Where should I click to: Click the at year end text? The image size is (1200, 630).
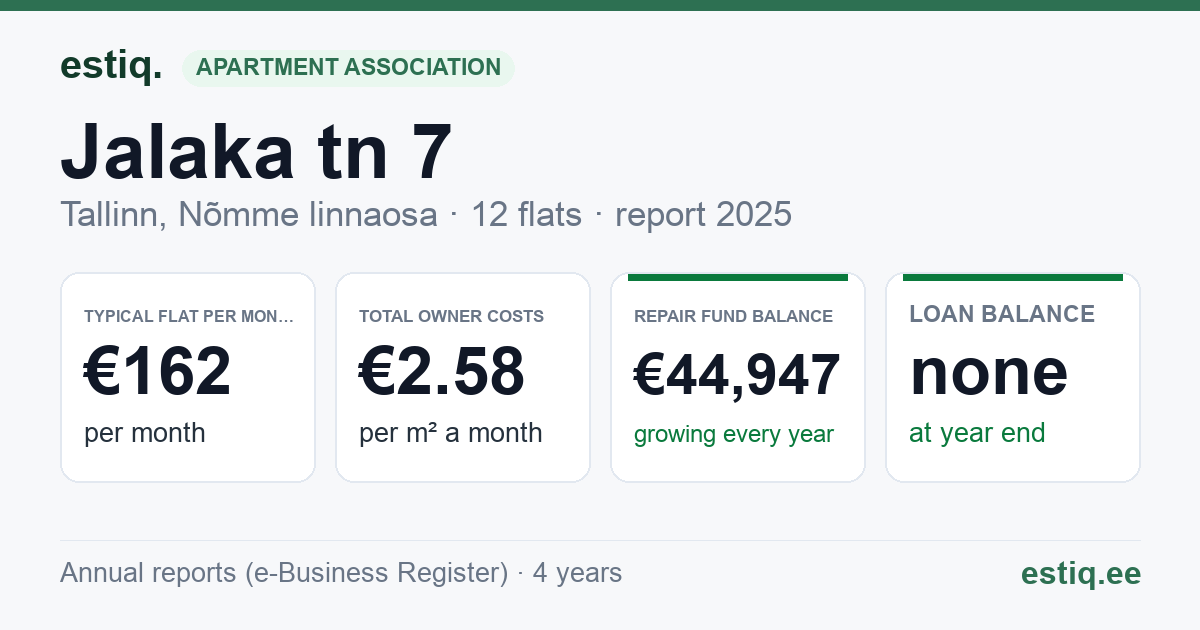tap(977, 433)
